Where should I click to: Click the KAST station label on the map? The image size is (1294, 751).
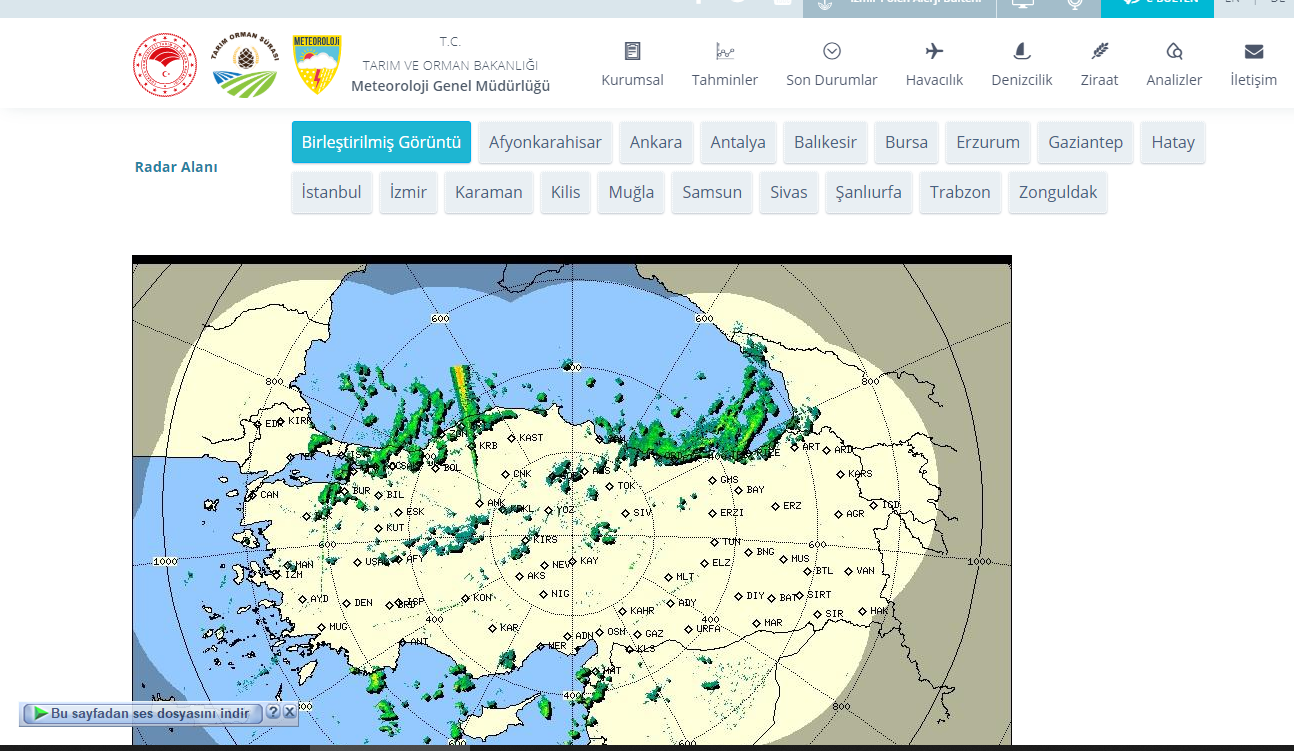click(x=531, y=438)
